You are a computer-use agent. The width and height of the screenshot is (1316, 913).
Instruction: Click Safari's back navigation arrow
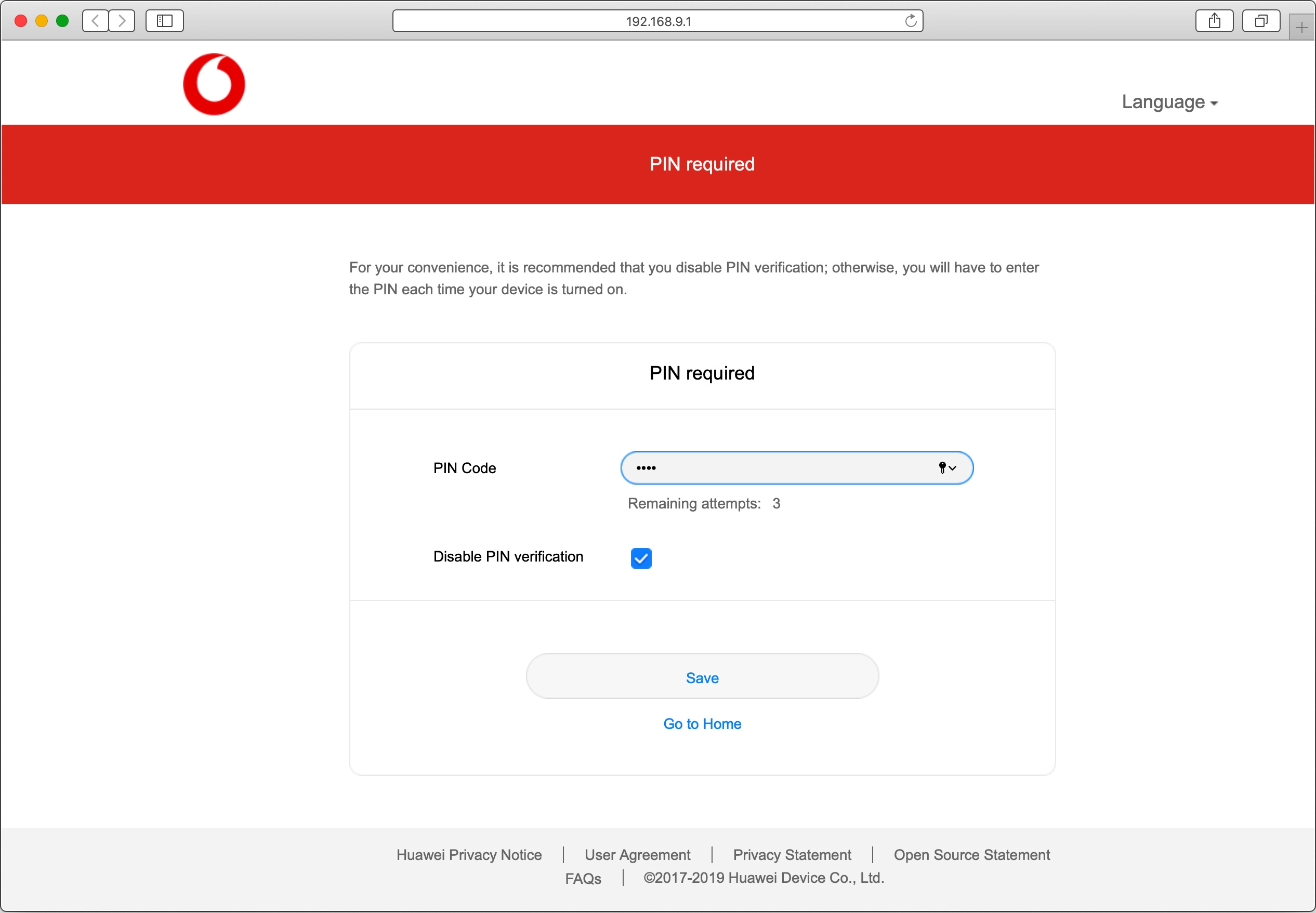[x=96, y=21]
